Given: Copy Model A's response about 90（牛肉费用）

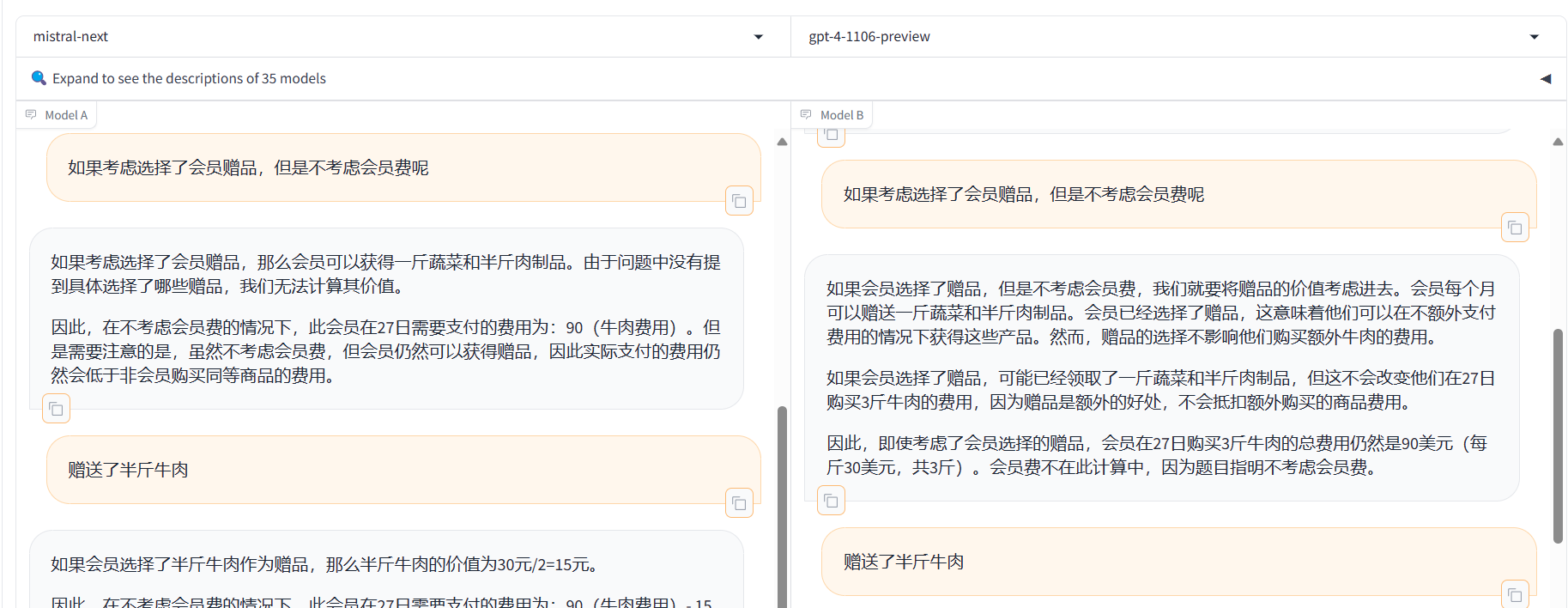Looking at the screenshot, I should click(56, 409).
